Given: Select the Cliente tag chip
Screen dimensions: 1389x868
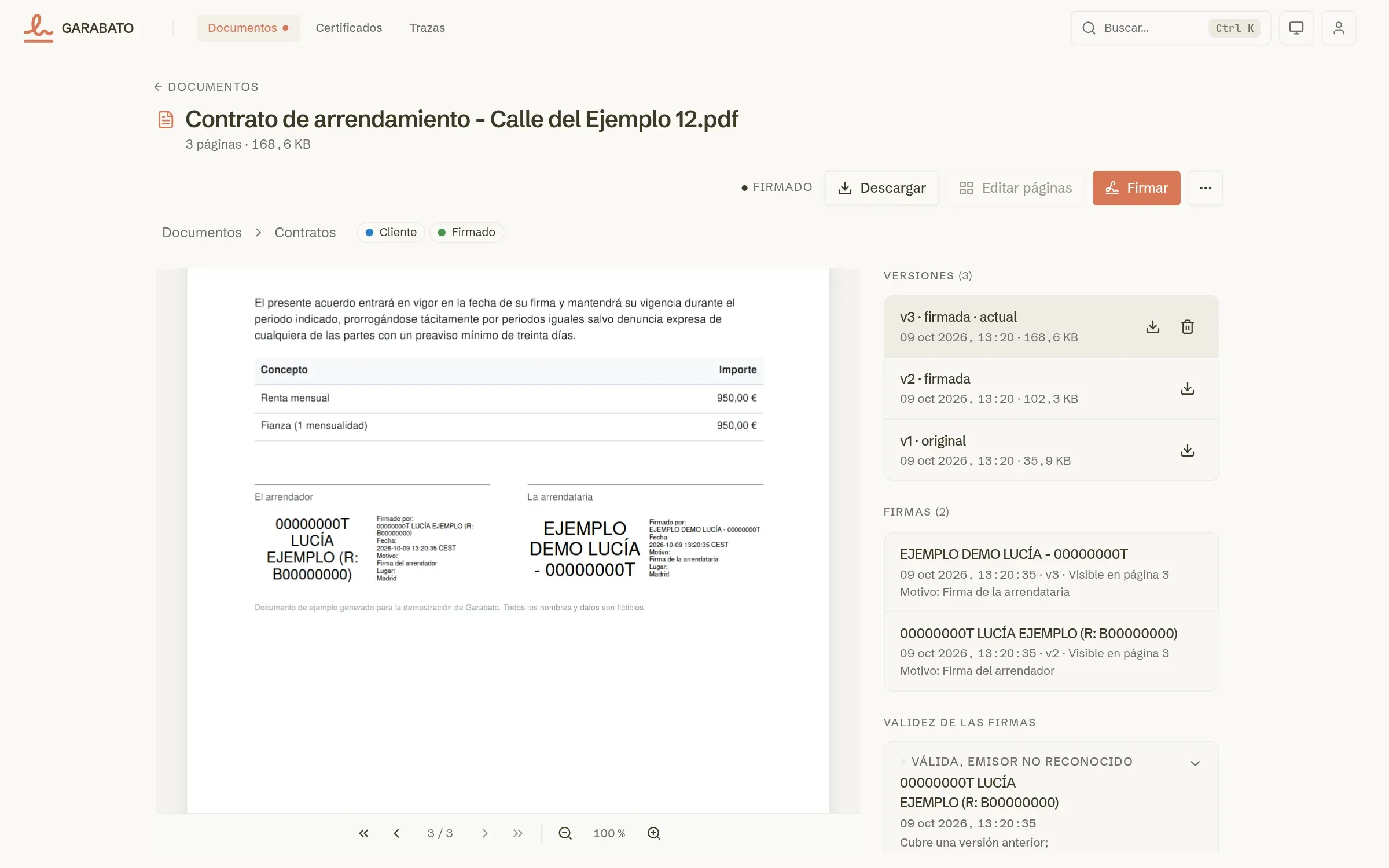Looking at the screenshot, I should [391, 232].
